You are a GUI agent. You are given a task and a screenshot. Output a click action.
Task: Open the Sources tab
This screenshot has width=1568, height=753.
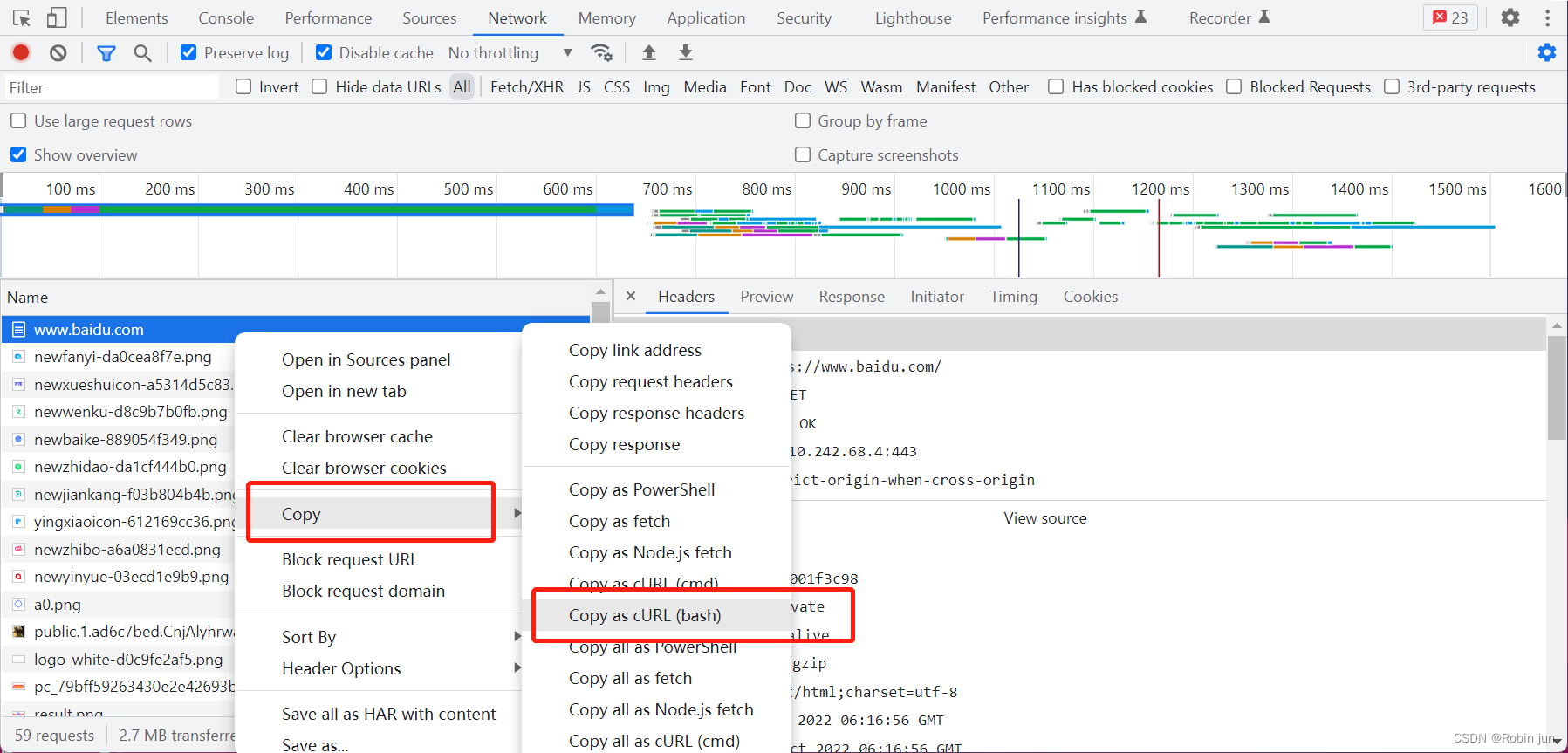429,17
